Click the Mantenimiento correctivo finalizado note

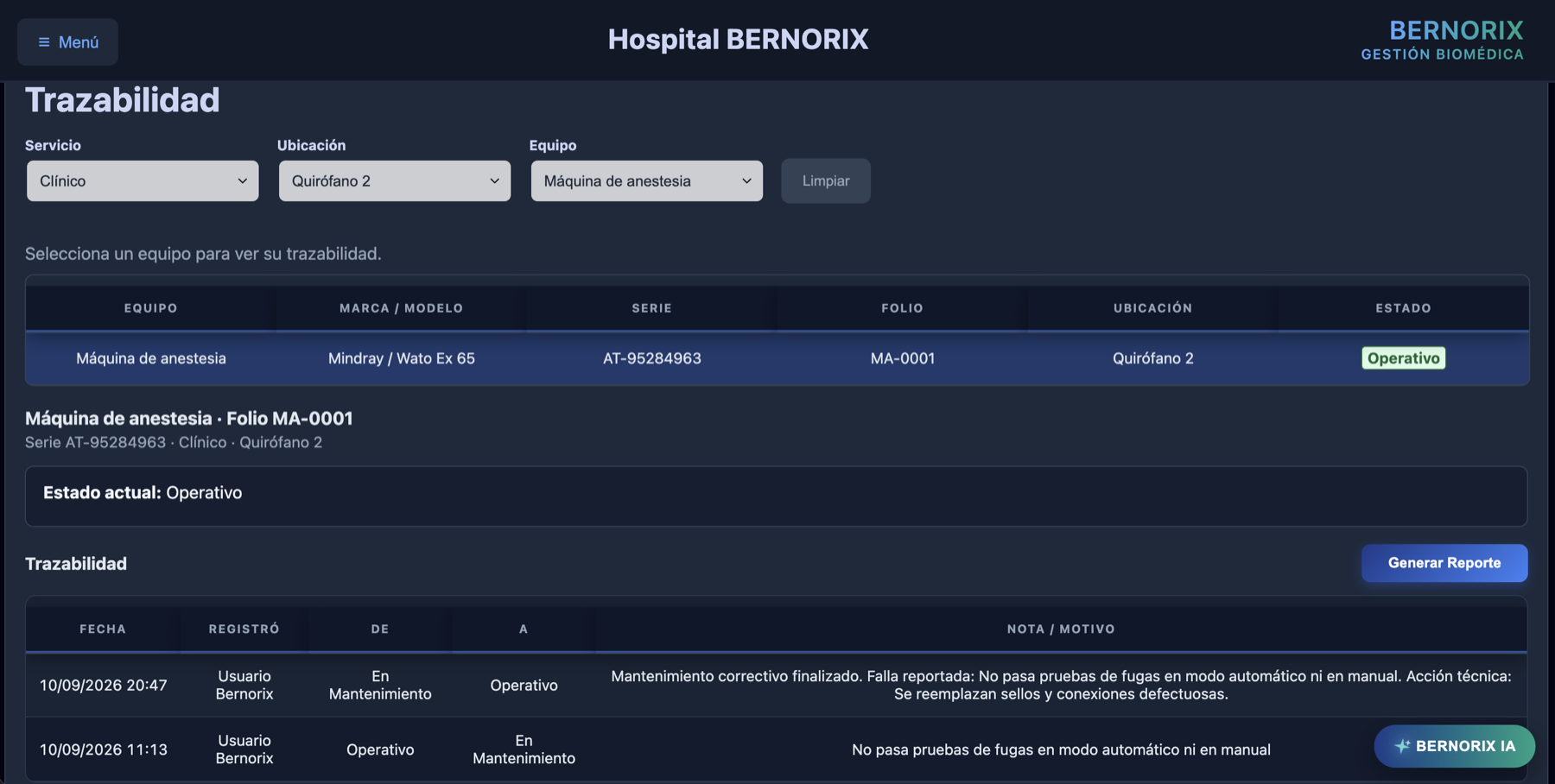(1061, 686)
